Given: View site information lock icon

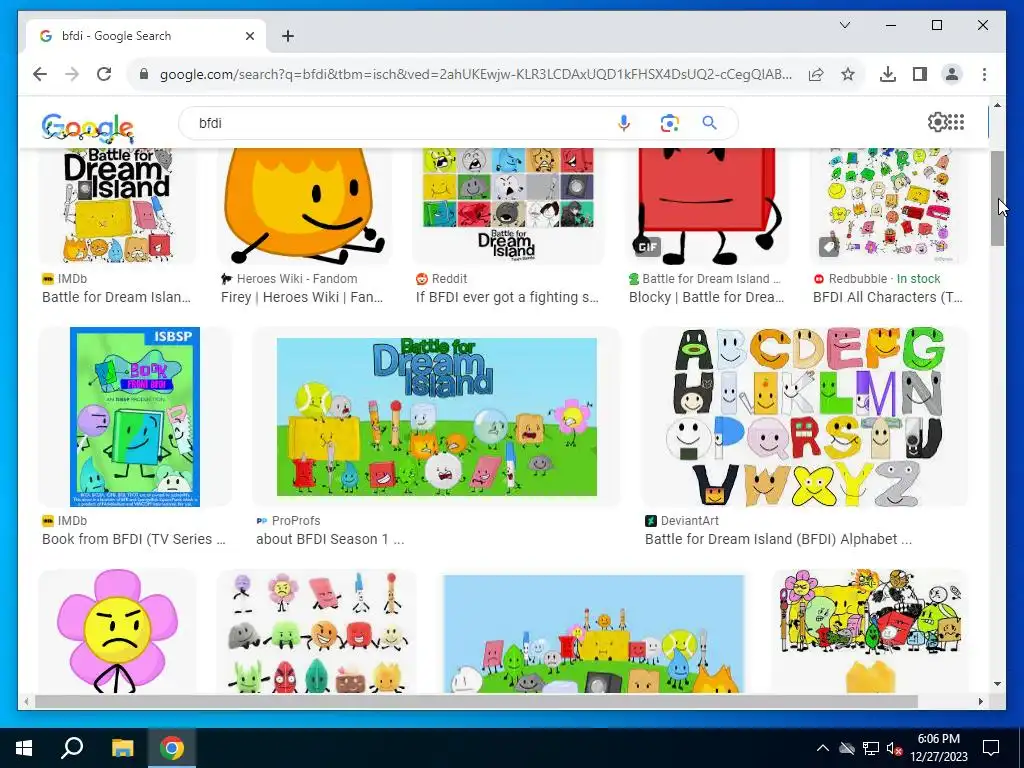Looking at the screenshot, I should click(x=144, y=74).
